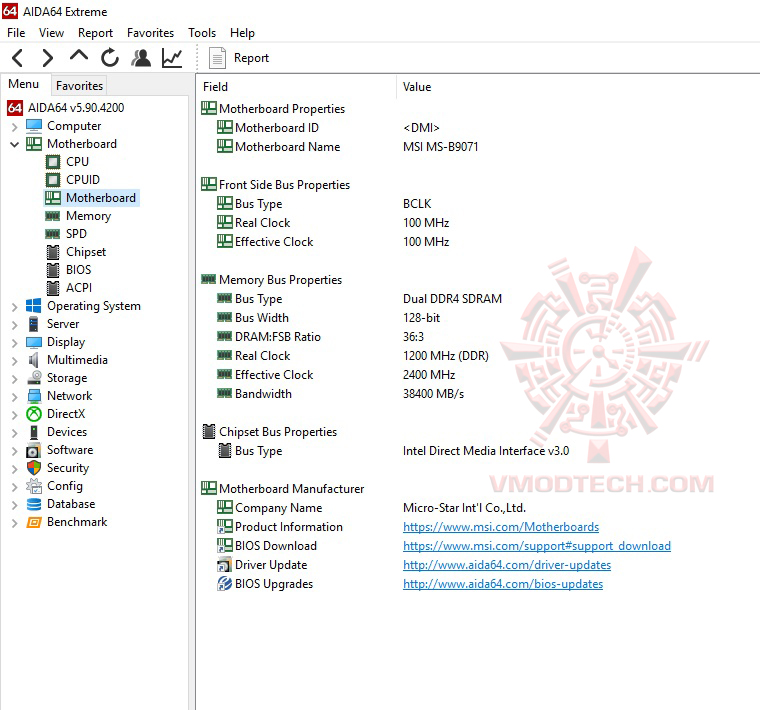
Task: Switch to the Menu tab
Action: [23, 84]
